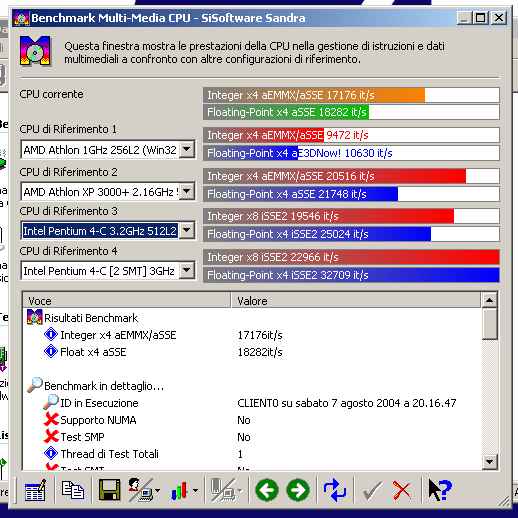
Task: Click the info icon beside Integer x4 aEMMX/aSSE
Action: [x=51, y=334]
